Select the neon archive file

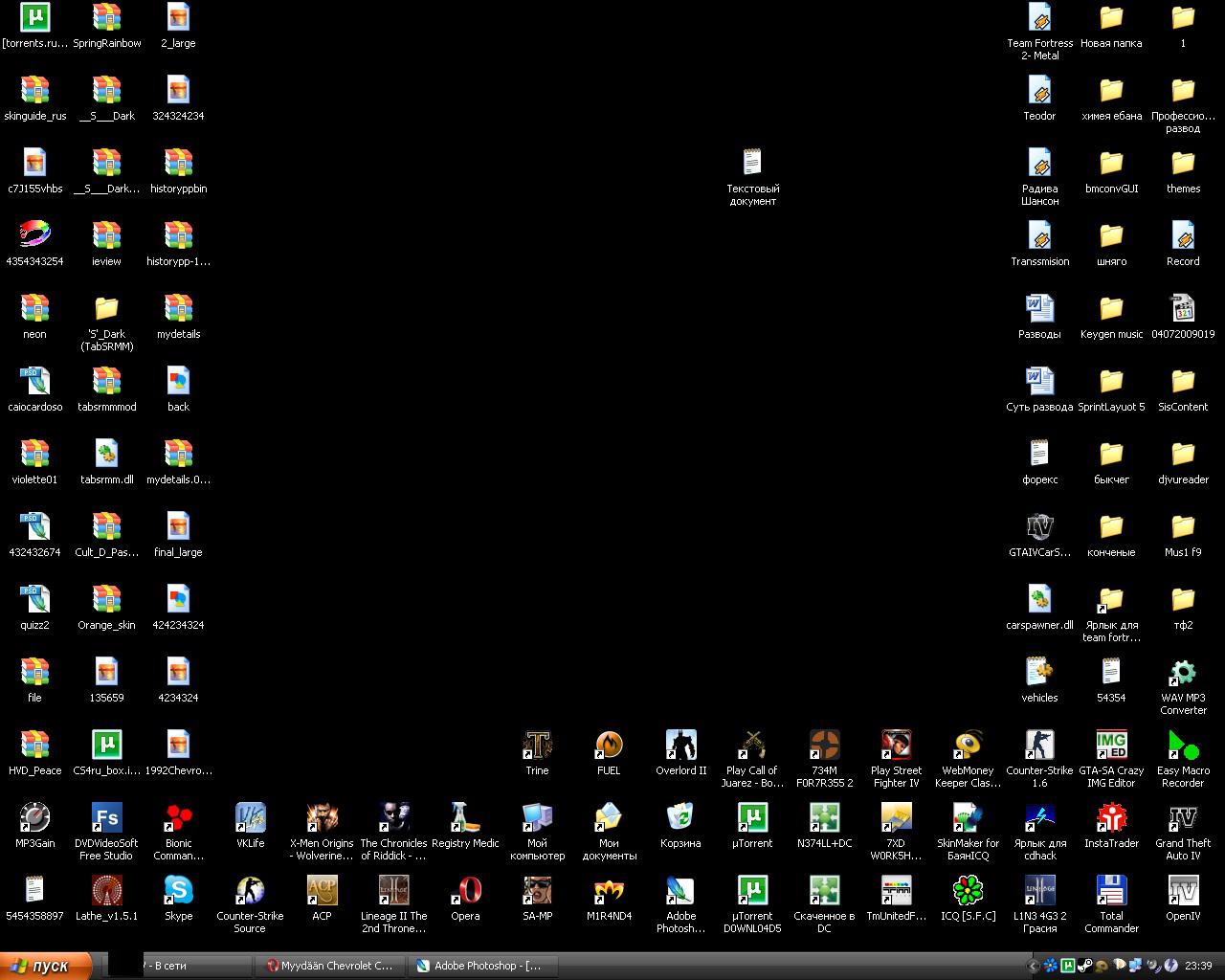tap(34, 308)
